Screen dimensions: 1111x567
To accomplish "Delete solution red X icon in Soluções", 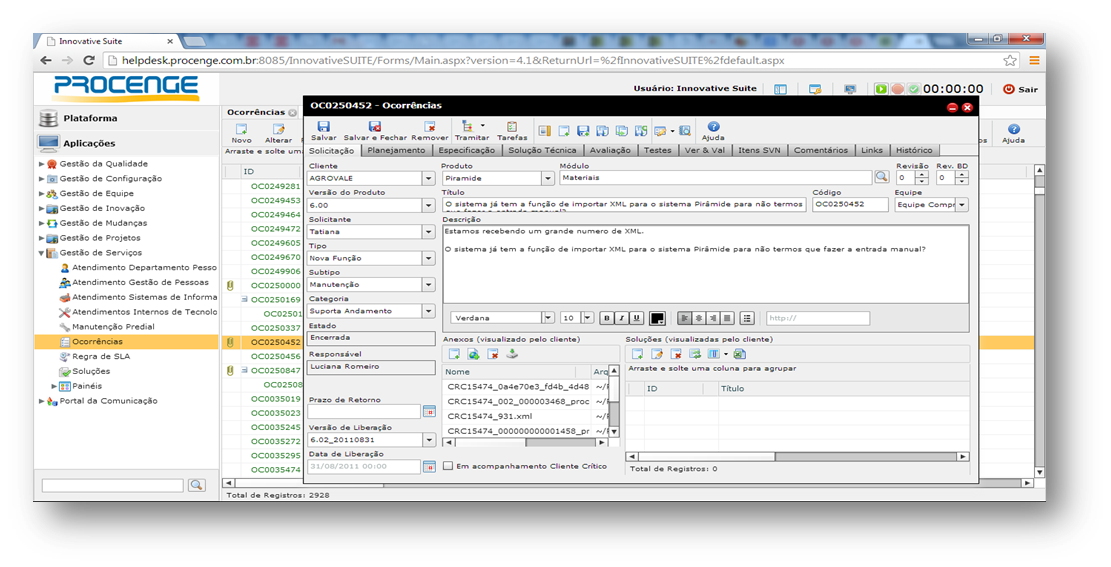I will click(676, 354).
